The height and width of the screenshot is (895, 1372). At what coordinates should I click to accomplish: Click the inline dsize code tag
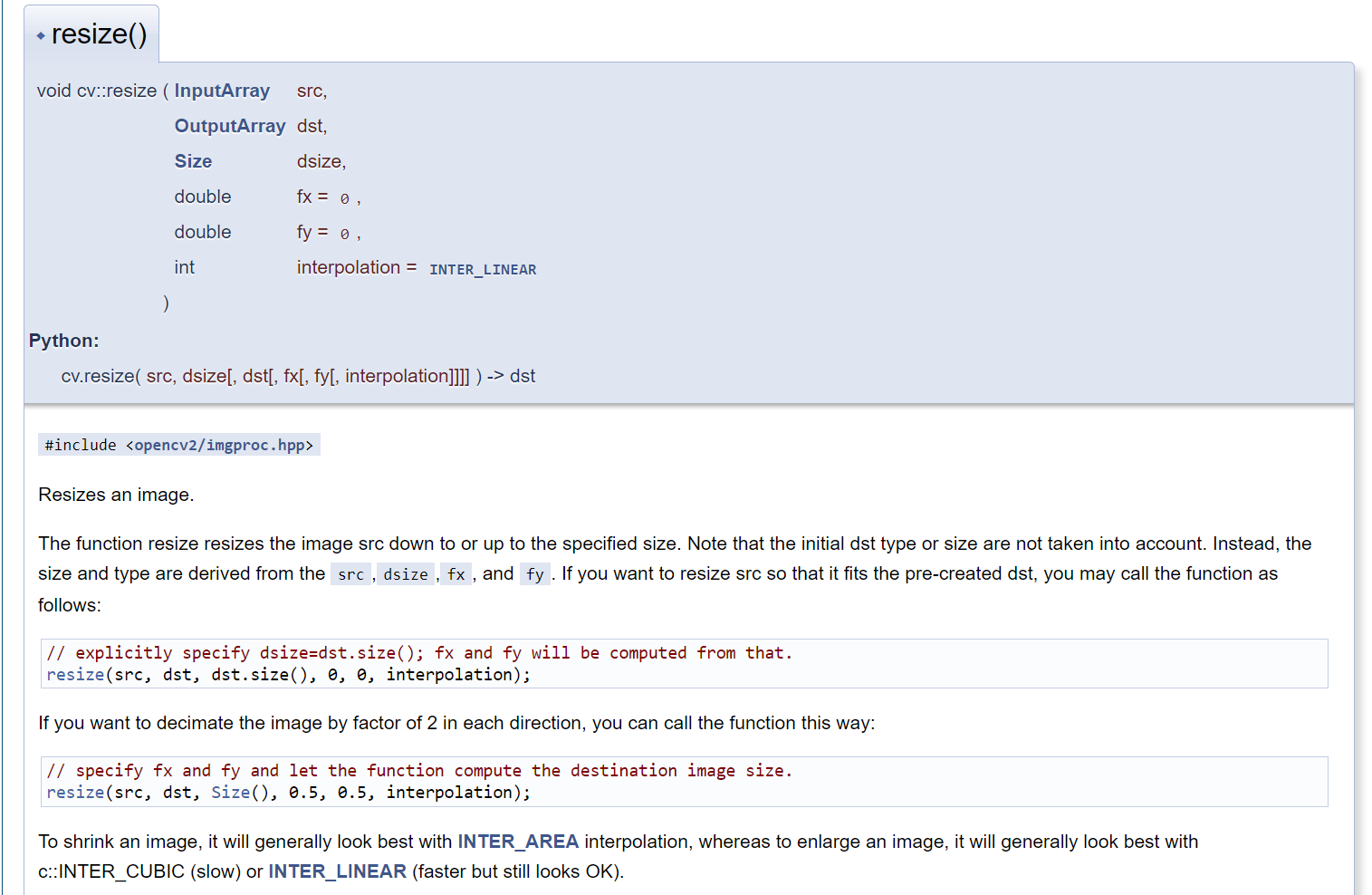tap(406, 574)
